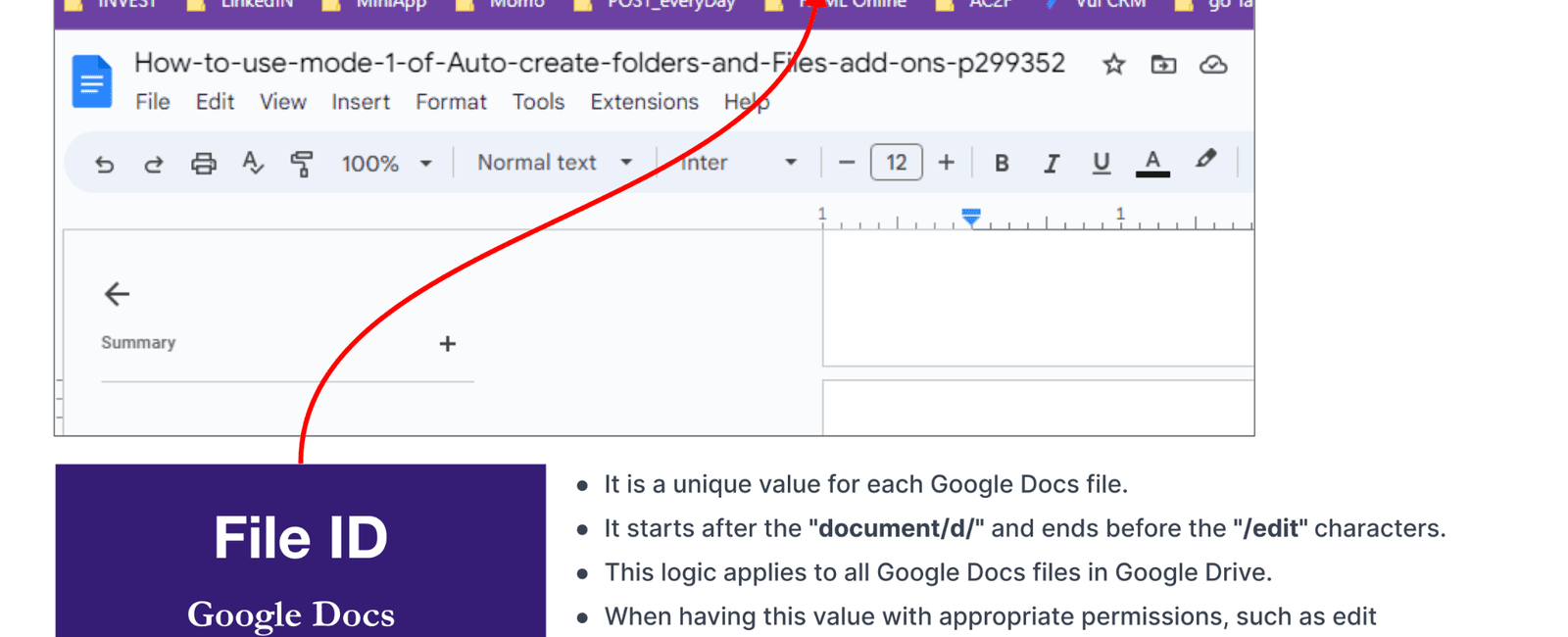Redo the last action
This screenshot has width=1568, height=637.
pyautogui.click(x=154, y=164)
